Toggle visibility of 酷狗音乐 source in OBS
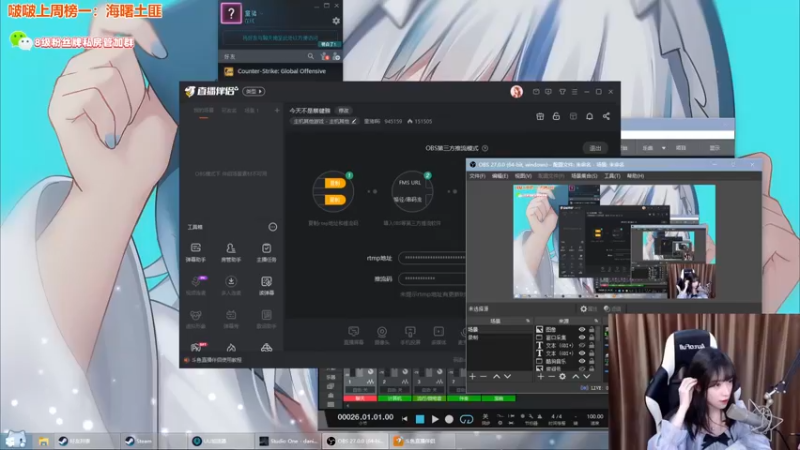Viewport: 800px width, 450px height. coord(582,361)
